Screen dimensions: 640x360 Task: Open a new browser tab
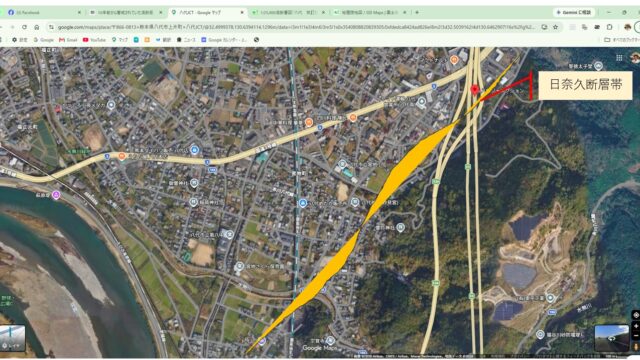click(x=417, y=13)
